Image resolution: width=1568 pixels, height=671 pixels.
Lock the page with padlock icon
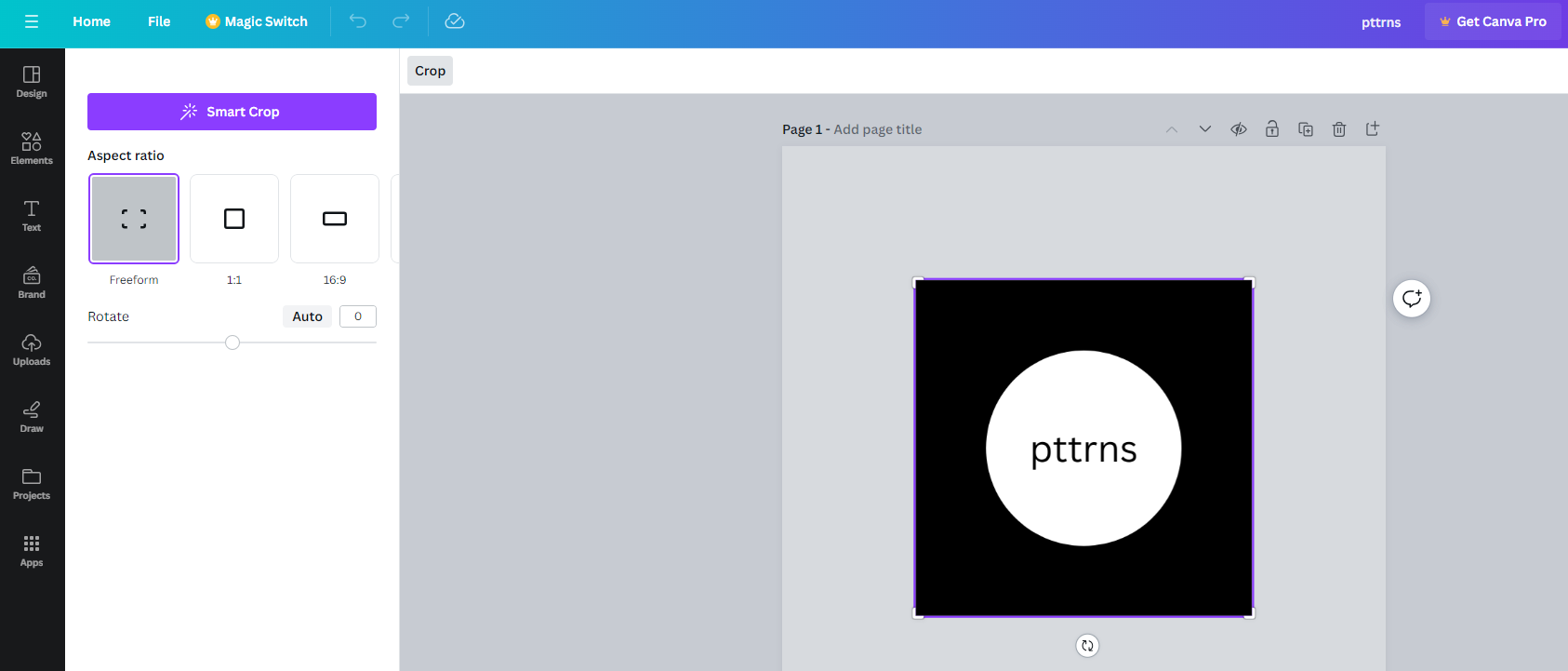1272,129
